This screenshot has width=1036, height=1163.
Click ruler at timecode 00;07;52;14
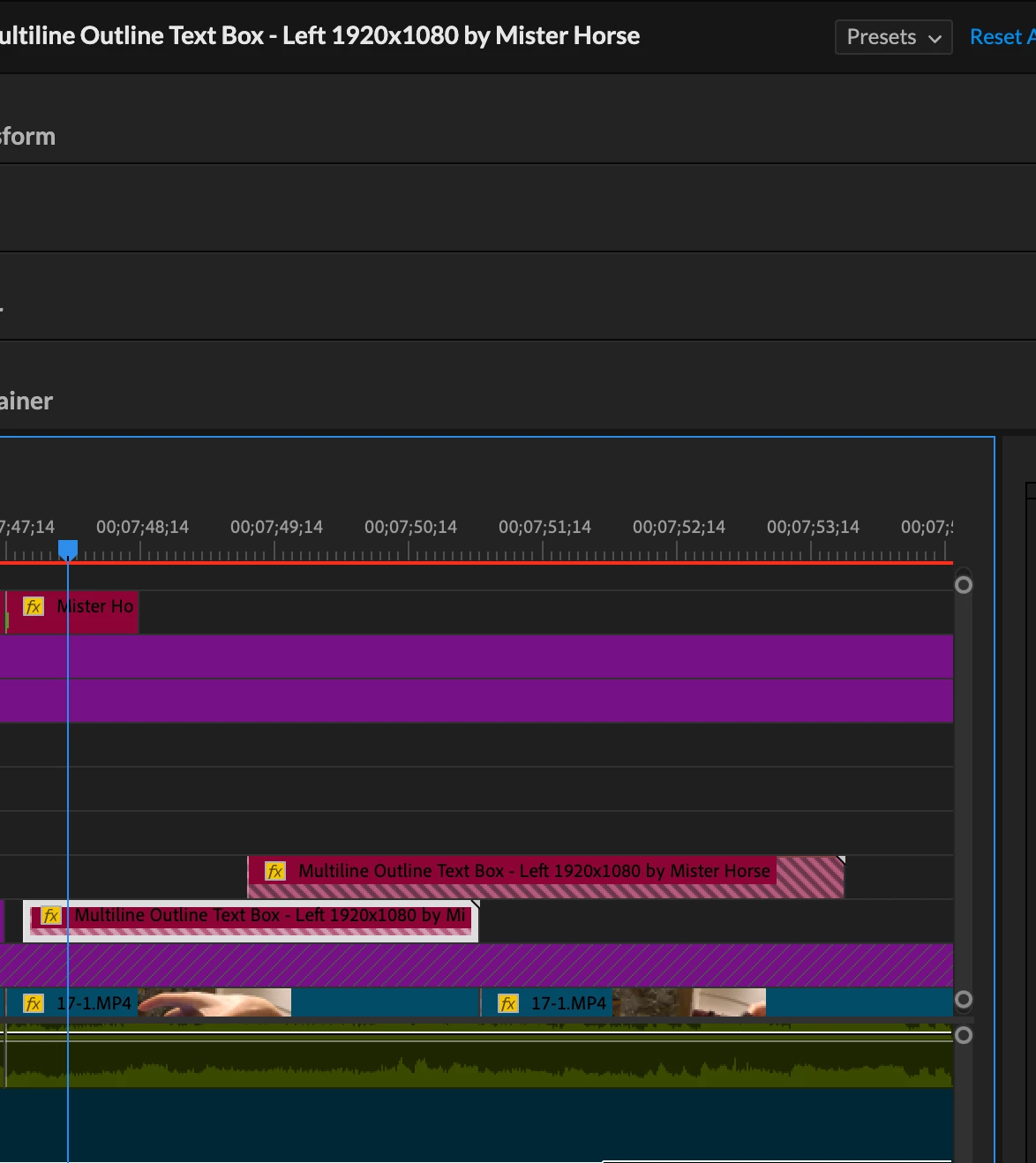pyautogui.click(x=679, y=527)
